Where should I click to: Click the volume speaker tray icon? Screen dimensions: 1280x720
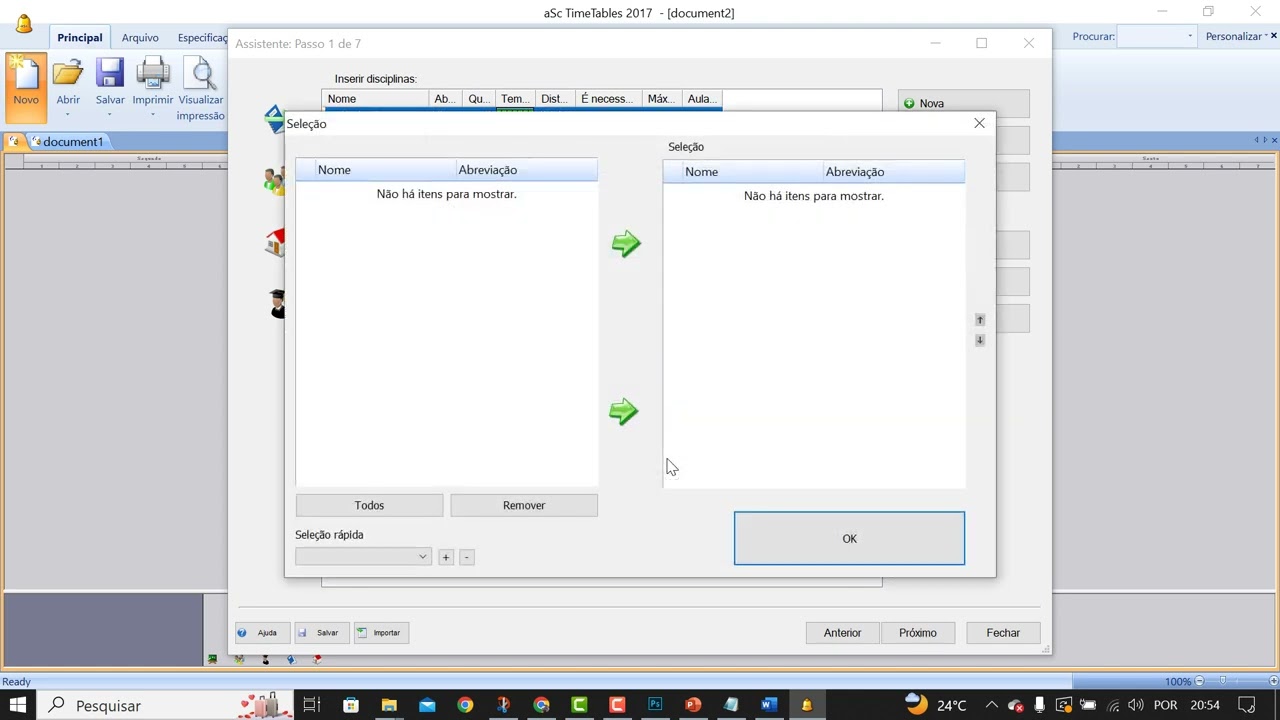point(1135,705)
